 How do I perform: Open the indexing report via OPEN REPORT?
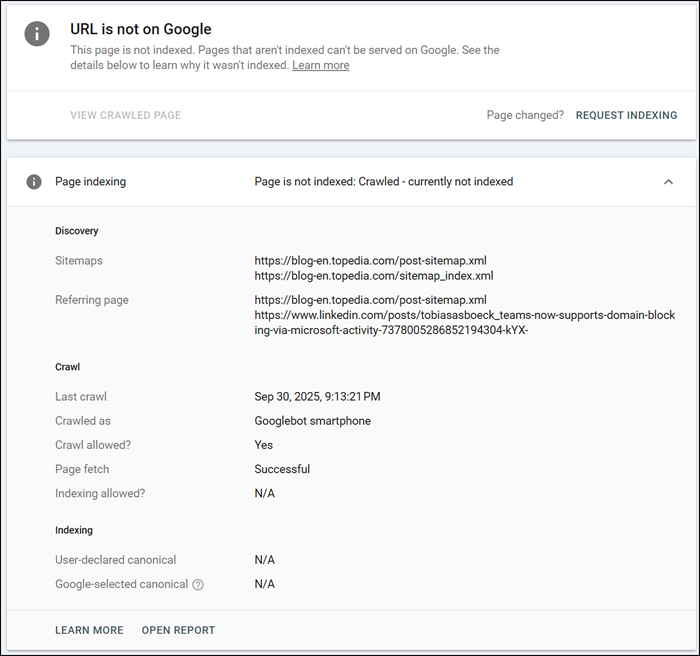[178, 631]
